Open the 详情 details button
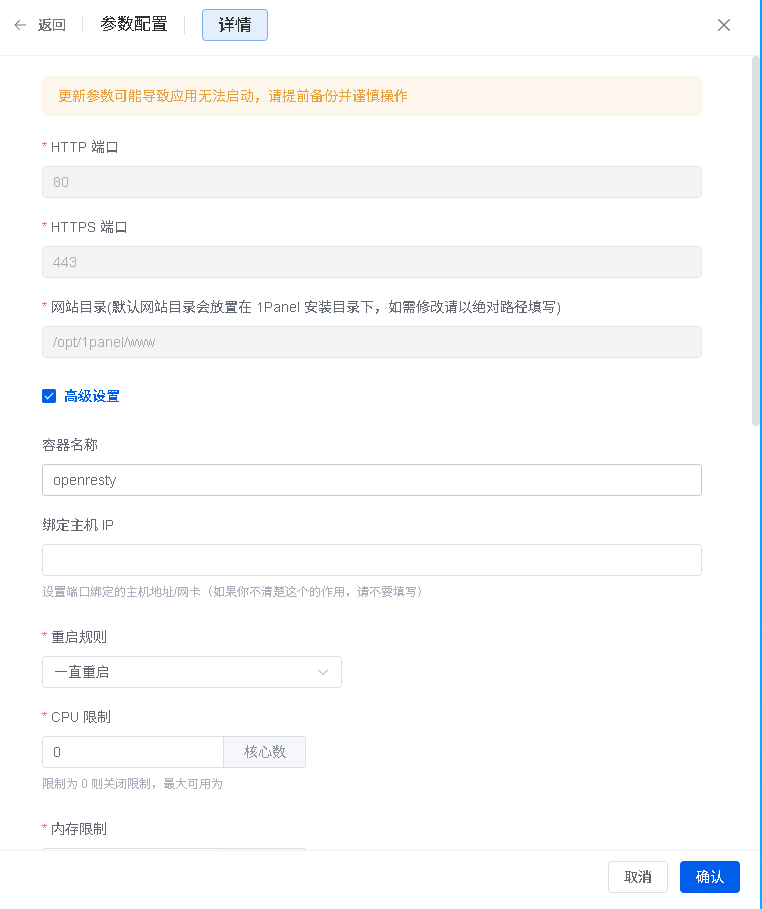Image resolution: width=762 pixels, height=909 pixels. tap(235, 25)
